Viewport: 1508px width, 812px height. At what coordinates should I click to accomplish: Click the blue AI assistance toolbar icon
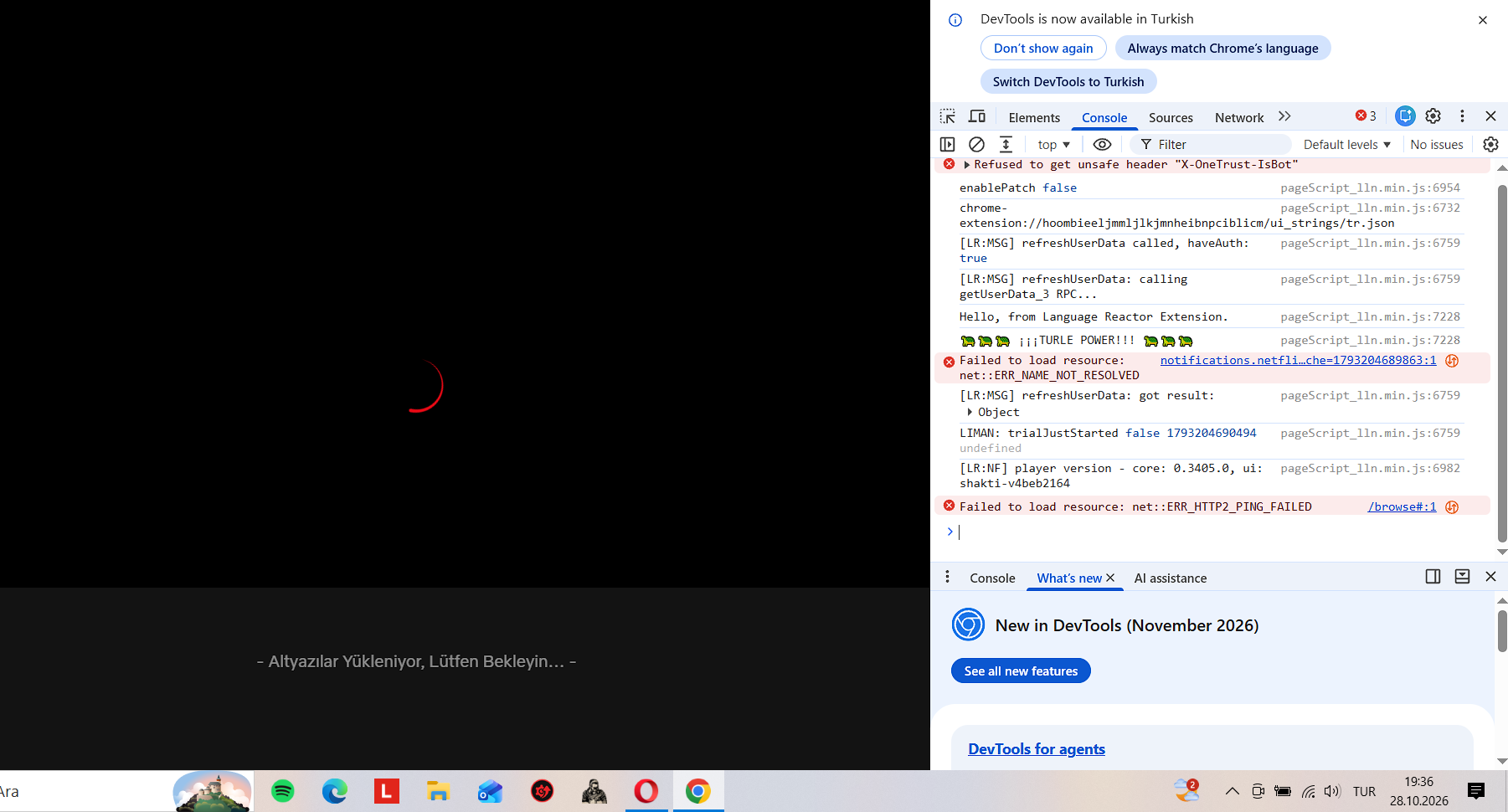(x=1406, y=116)
